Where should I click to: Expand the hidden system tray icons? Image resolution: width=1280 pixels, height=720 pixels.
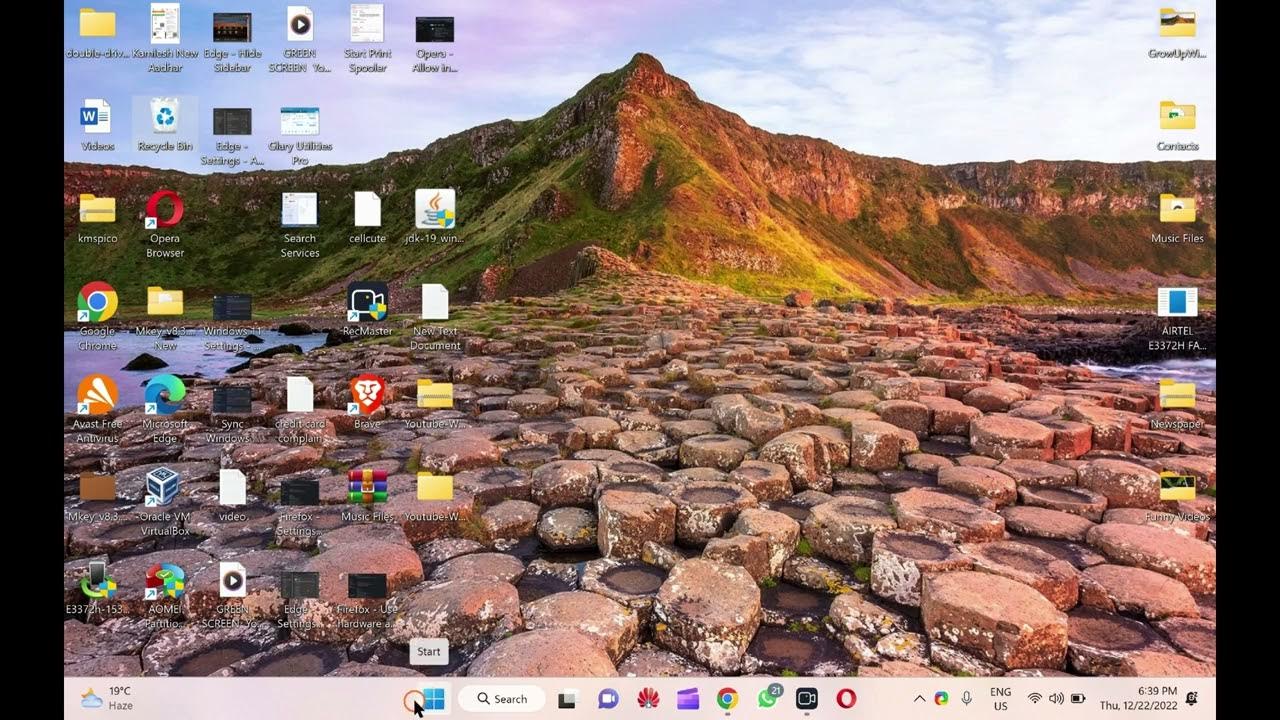tap(918, 699)
